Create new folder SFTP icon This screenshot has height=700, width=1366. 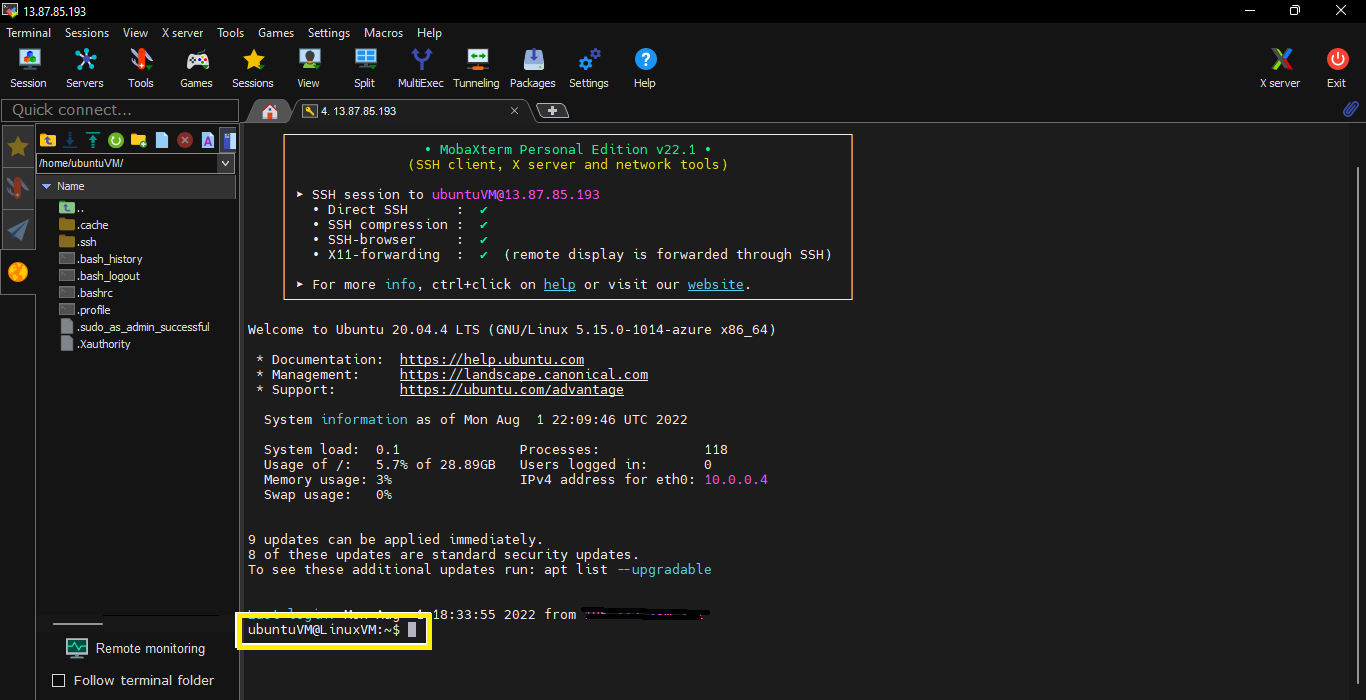[x=139, y=140]
